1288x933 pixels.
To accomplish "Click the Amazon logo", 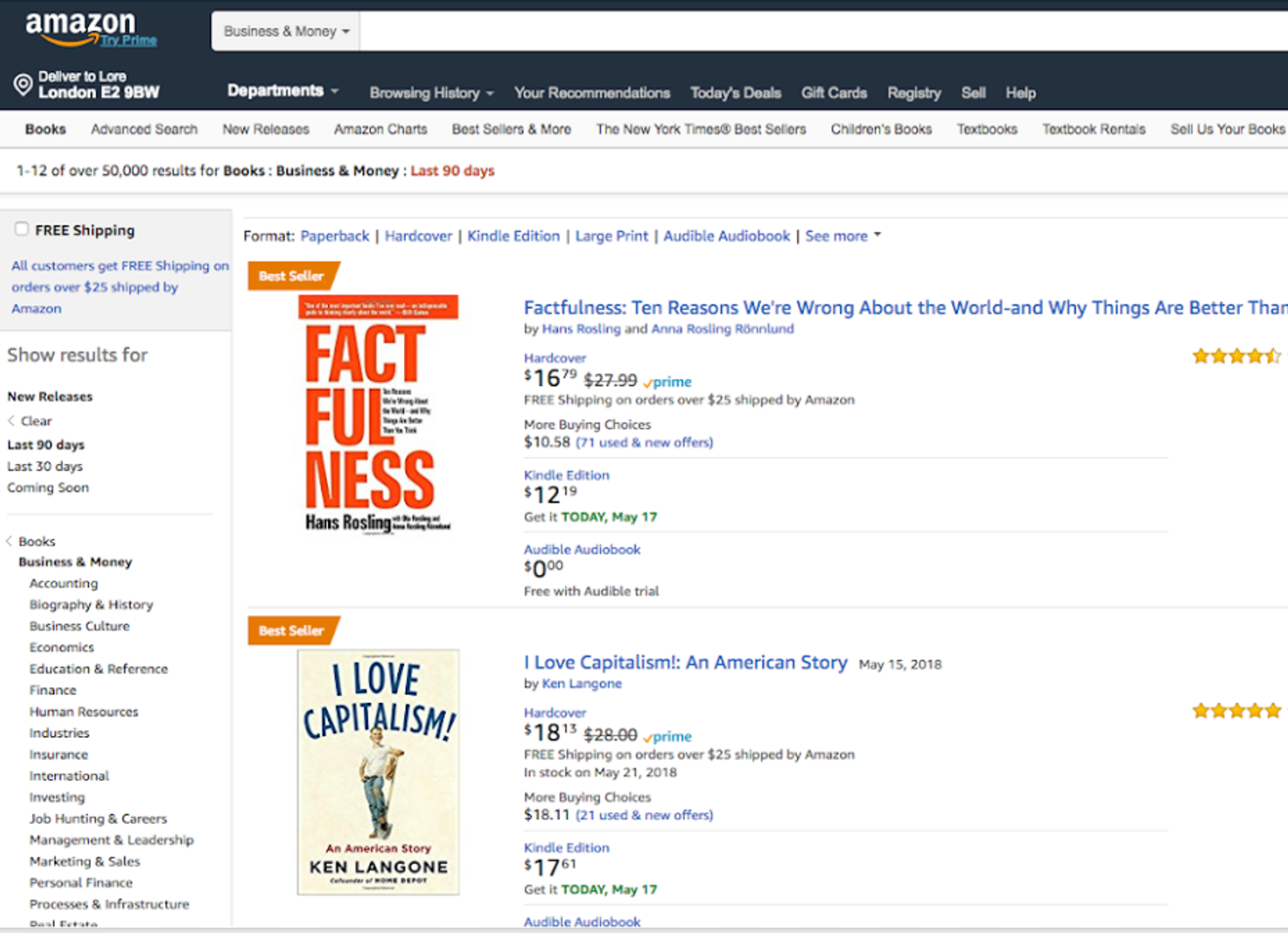I will click(80, 28).
